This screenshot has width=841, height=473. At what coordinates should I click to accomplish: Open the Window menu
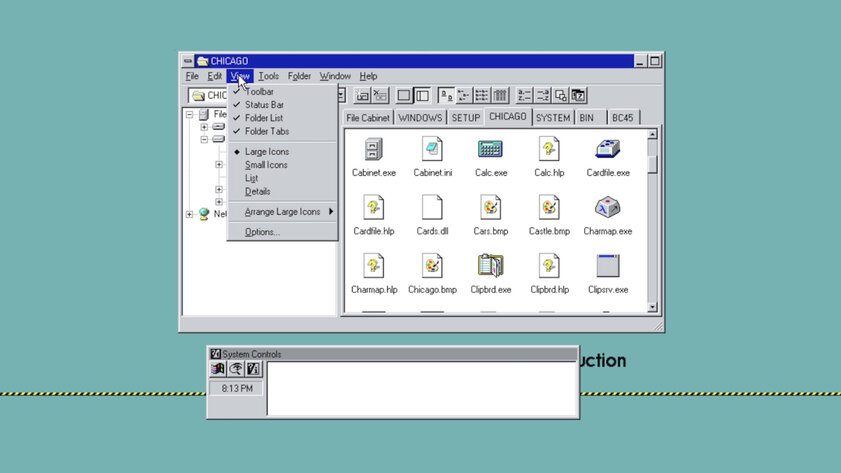(x=335, y=76)
